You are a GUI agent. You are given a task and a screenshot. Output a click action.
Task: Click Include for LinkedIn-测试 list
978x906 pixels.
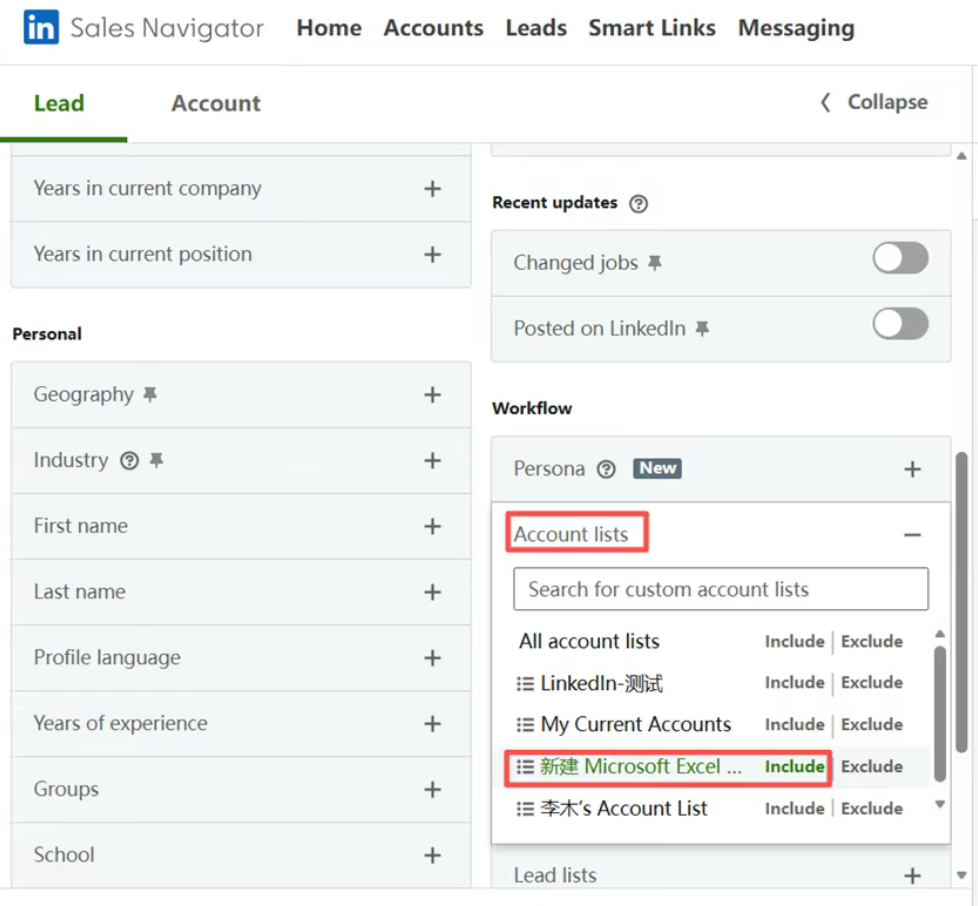794,683
